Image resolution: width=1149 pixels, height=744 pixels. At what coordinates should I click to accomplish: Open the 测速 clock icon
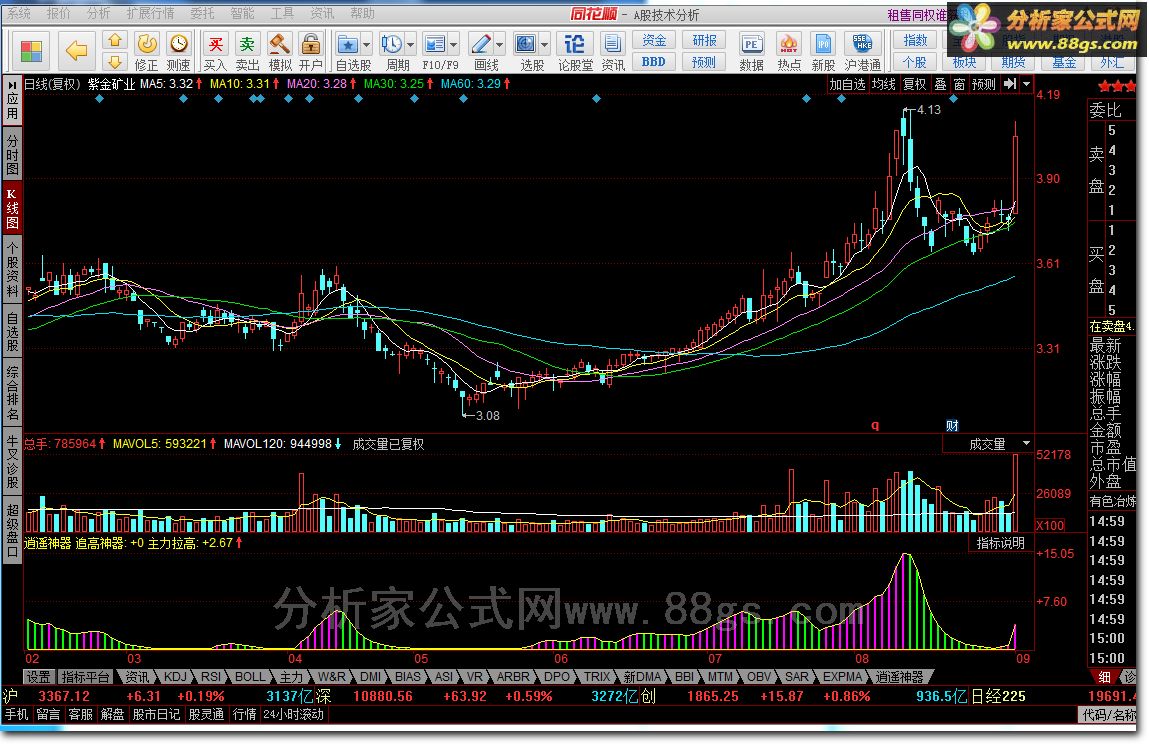pyautogui.click(x=178, y=44)
